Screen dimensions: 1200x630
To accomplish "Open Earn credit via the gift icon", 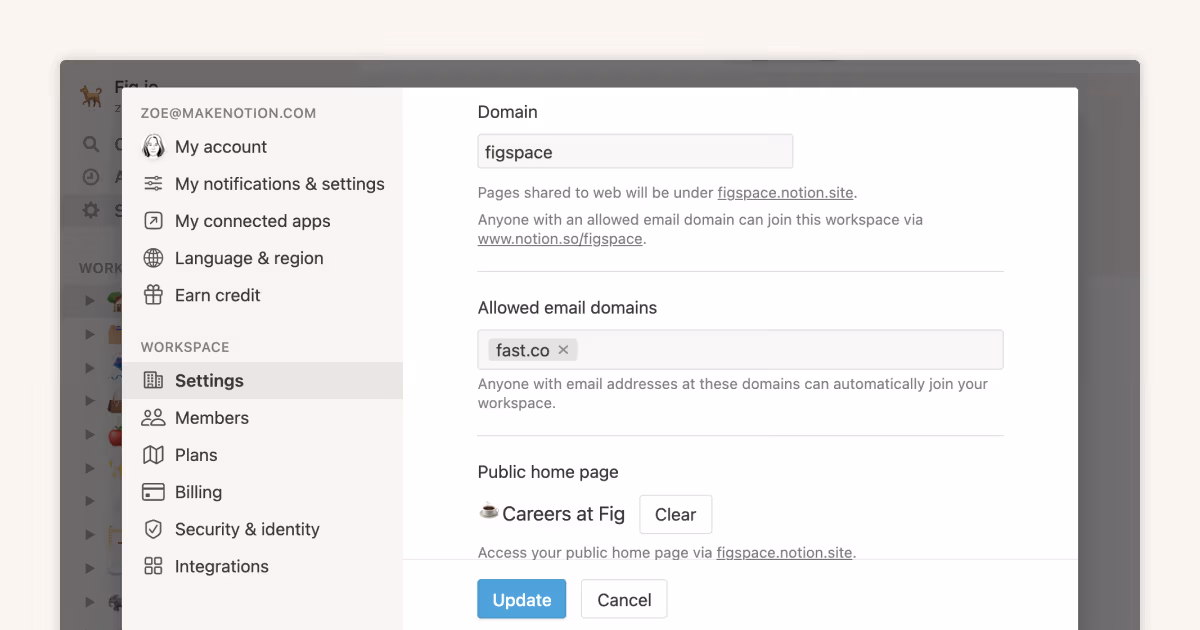I will (x=154, y=294).
